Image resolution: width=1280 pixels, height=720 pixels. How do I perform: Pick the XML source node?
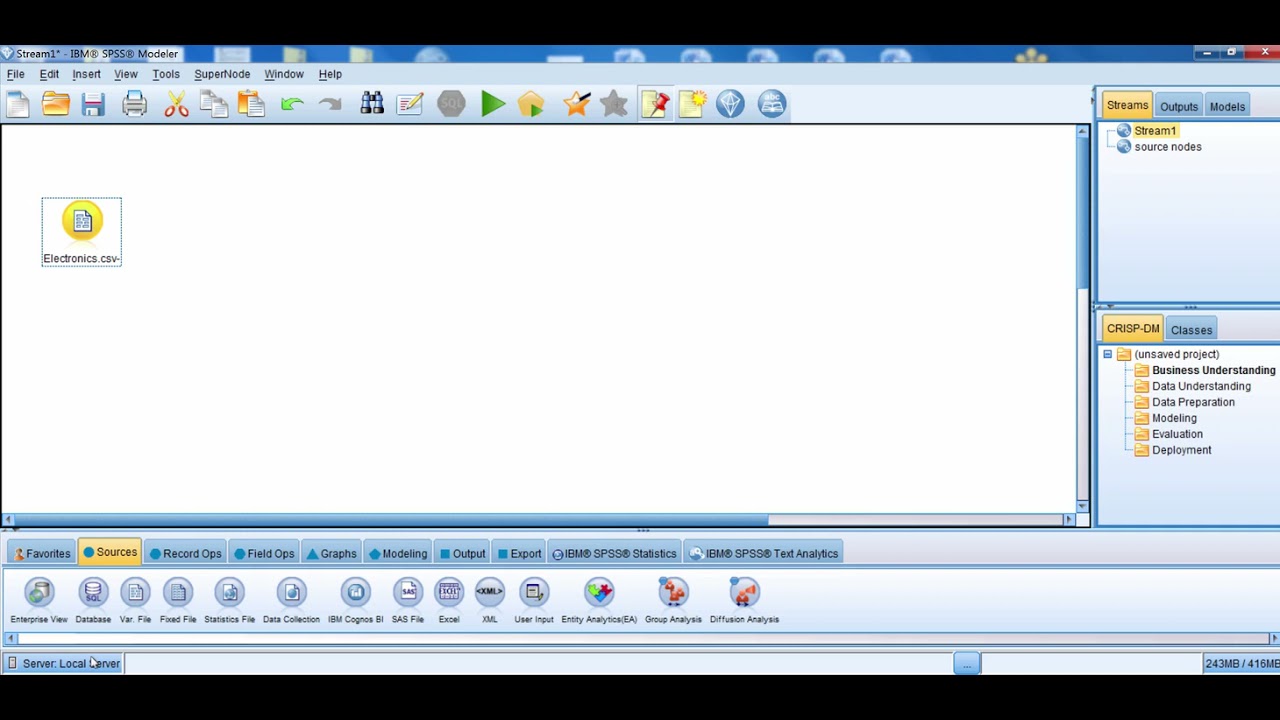[489, 601]
